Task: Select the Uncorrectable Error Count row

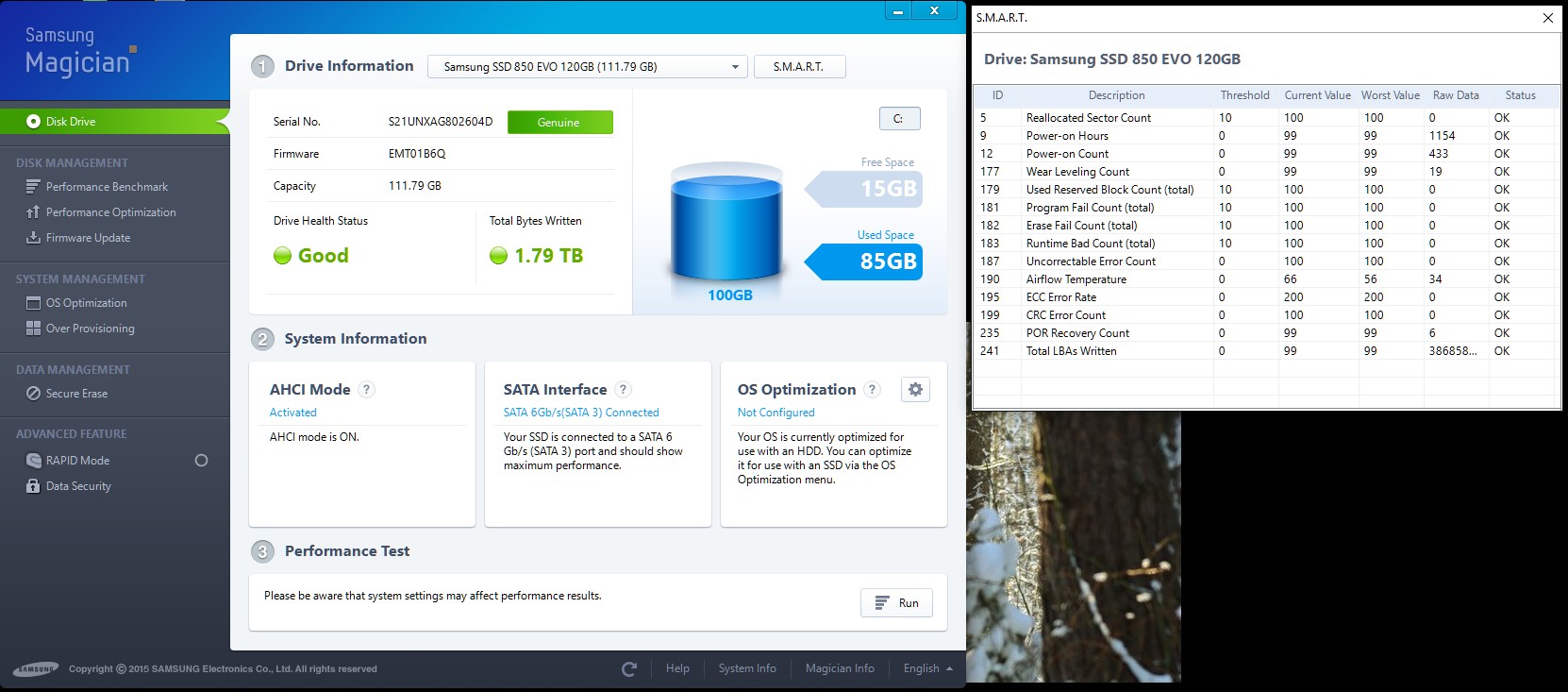Action: (x=1266, y=262)
